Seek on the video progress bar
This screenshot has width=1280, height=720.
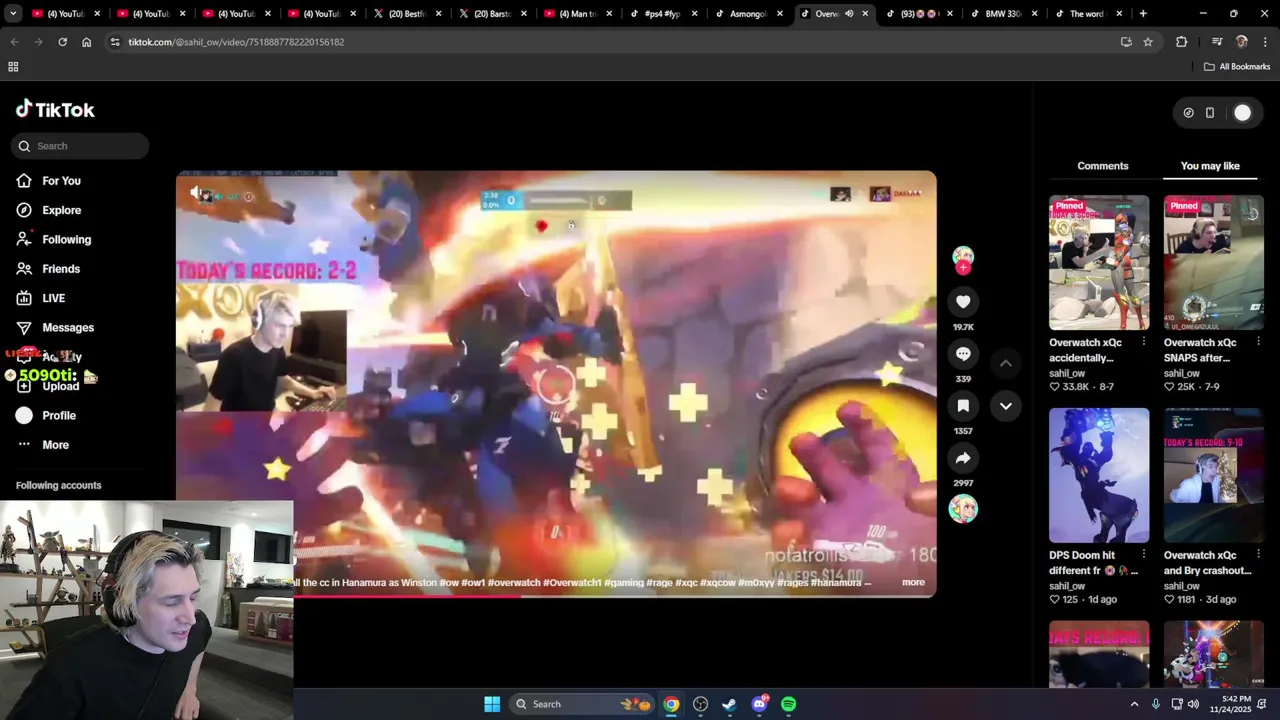click(556, 596)
